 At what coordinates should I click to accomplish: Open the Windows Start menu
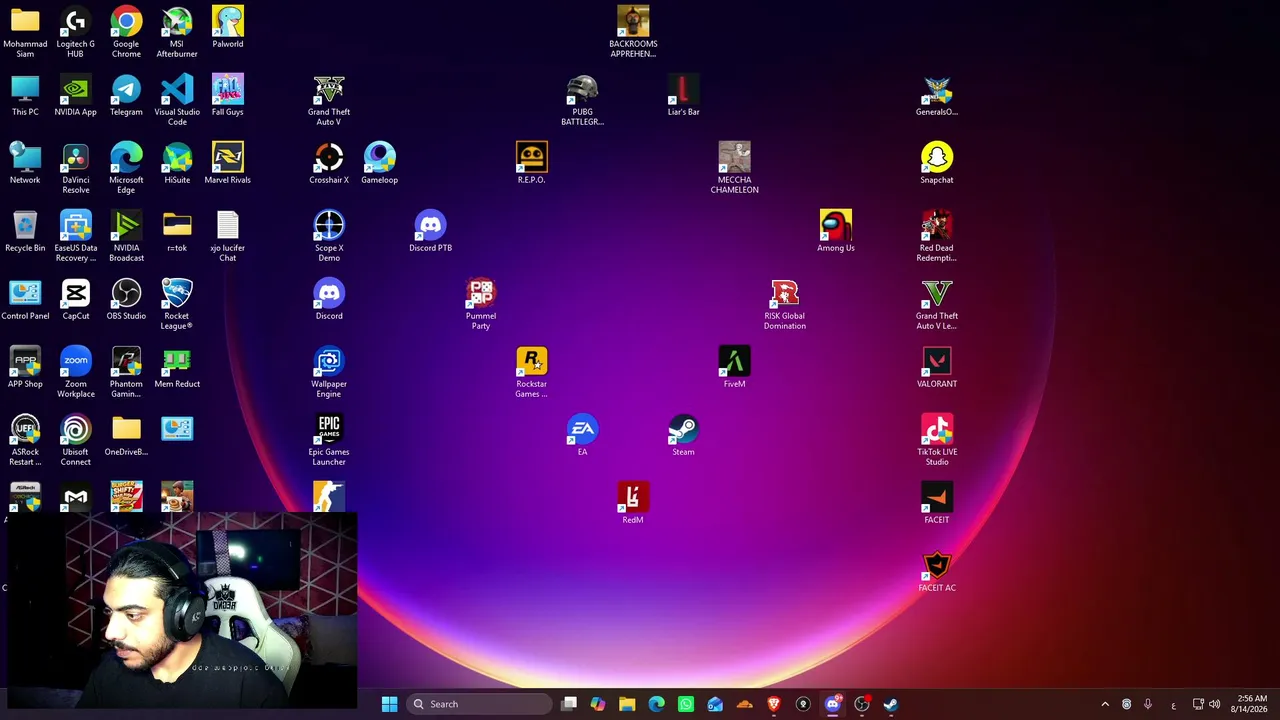390,704
